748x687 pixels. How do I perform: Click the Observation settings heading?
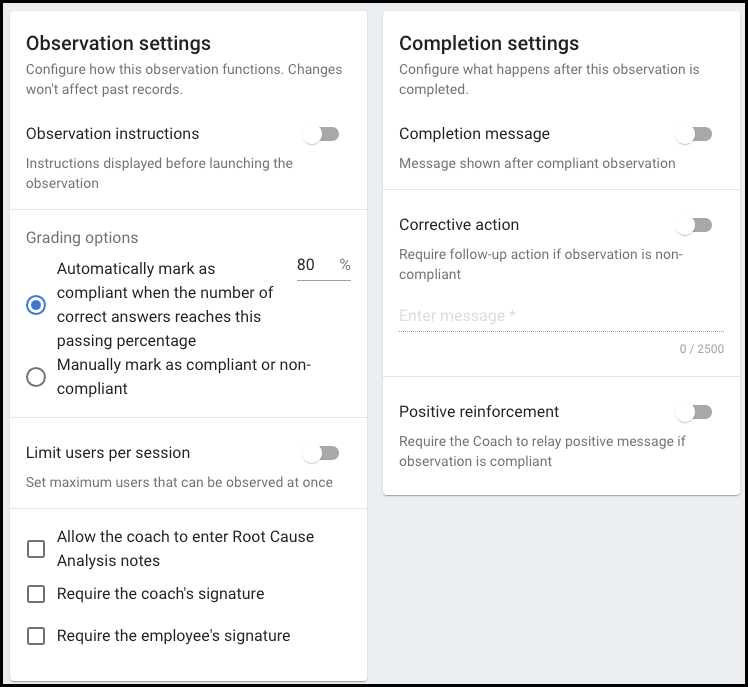118,43
